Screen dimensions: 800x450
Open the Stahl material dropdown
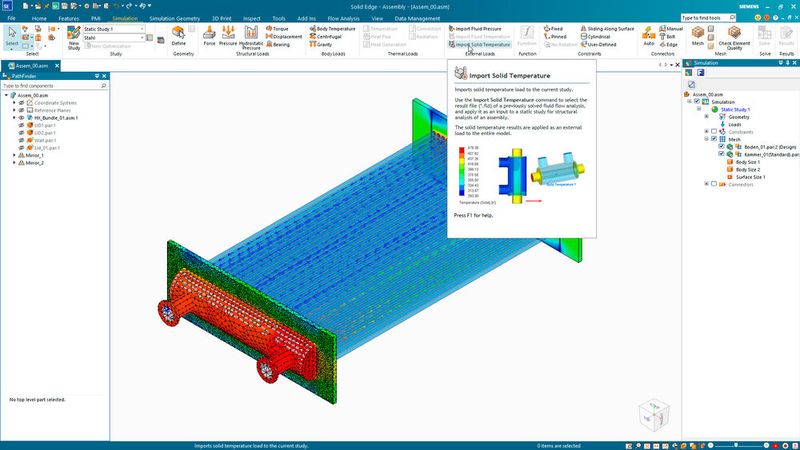tap(142, 38)
